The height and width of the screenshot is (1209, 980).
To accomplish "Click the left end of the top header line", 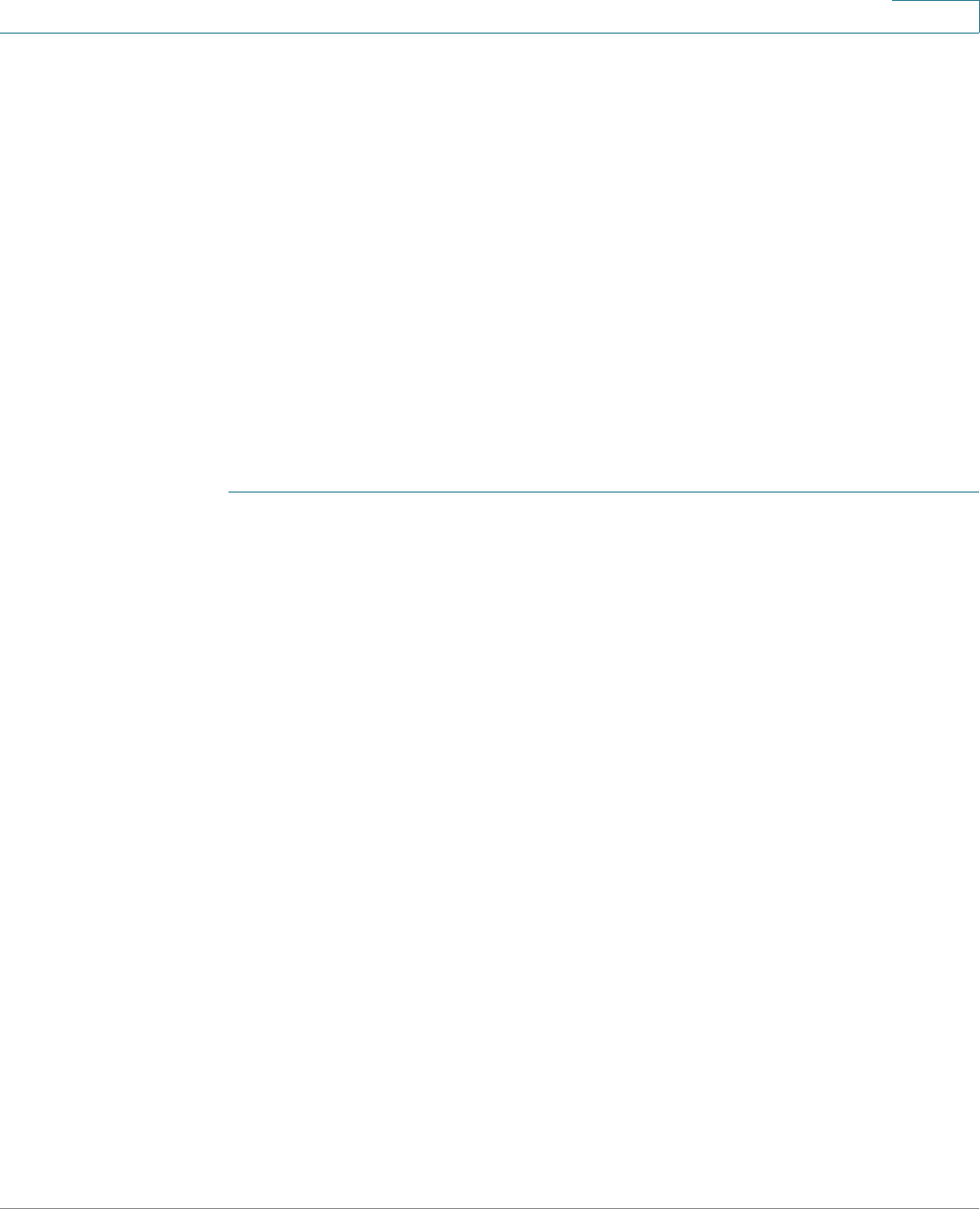I will point(3,34).
